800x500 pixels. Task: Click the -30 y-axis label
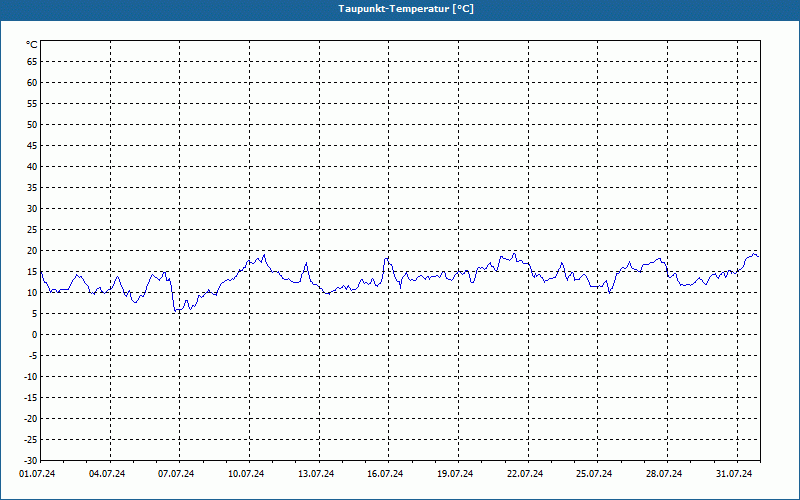tap(31, 460)
